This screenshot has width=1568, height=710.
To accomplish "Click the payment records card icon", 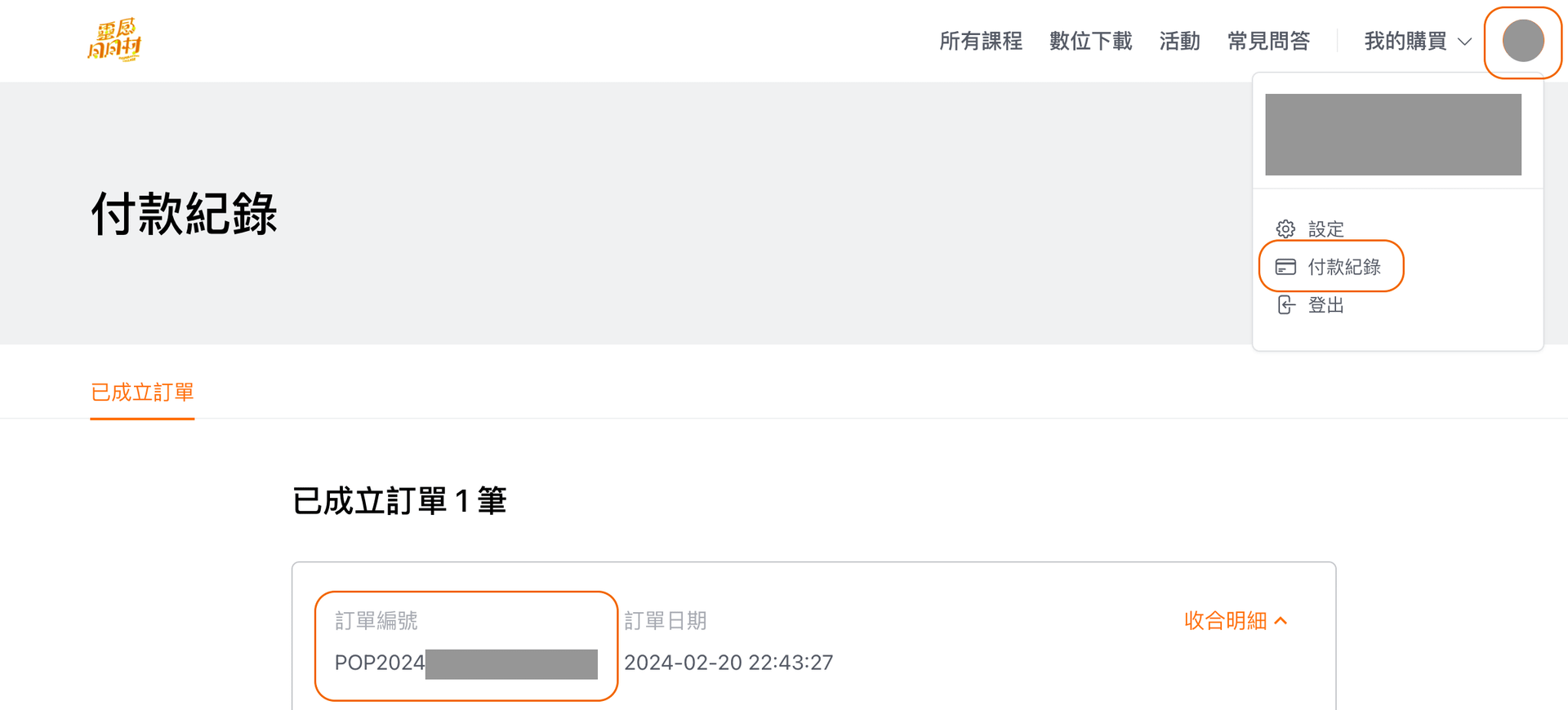I will click(x=1285, y=267).
